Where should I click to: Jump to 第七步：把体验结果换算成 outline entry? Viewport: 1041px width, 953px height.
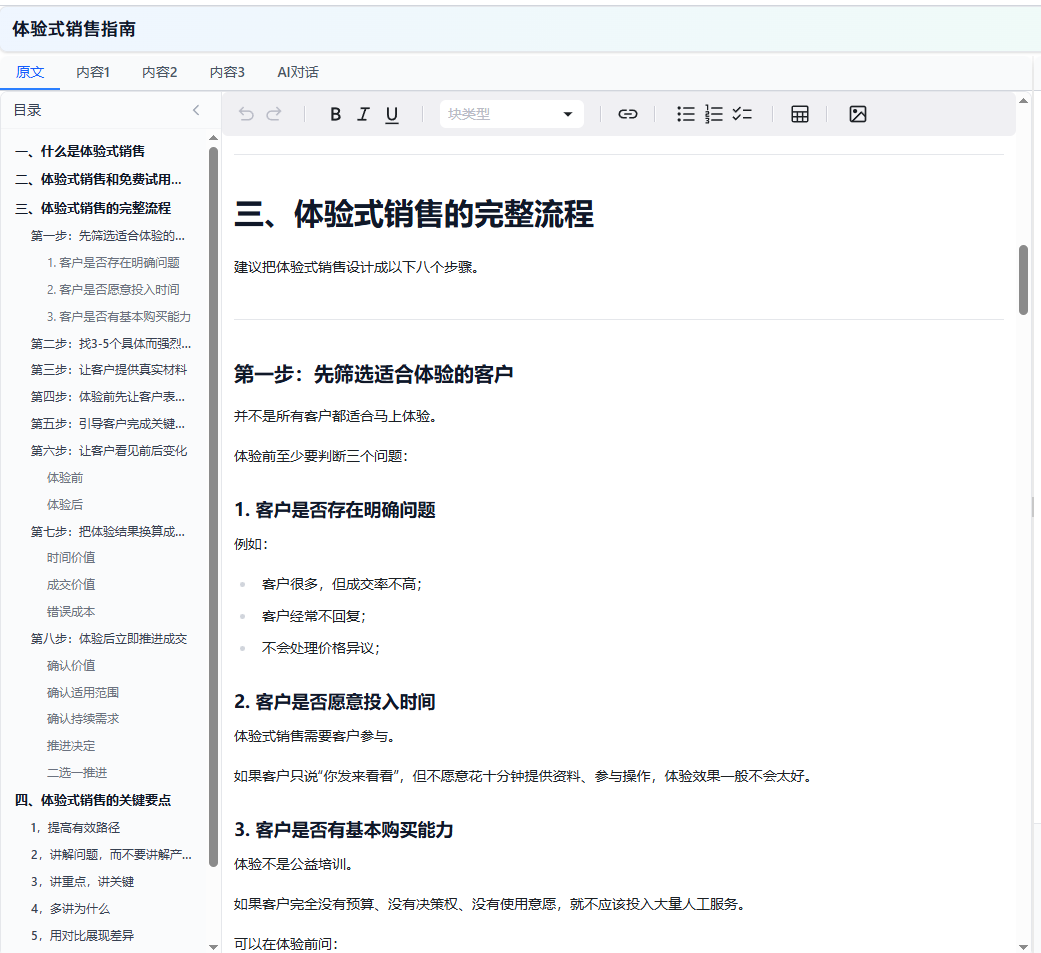click(x=108, y=532)
